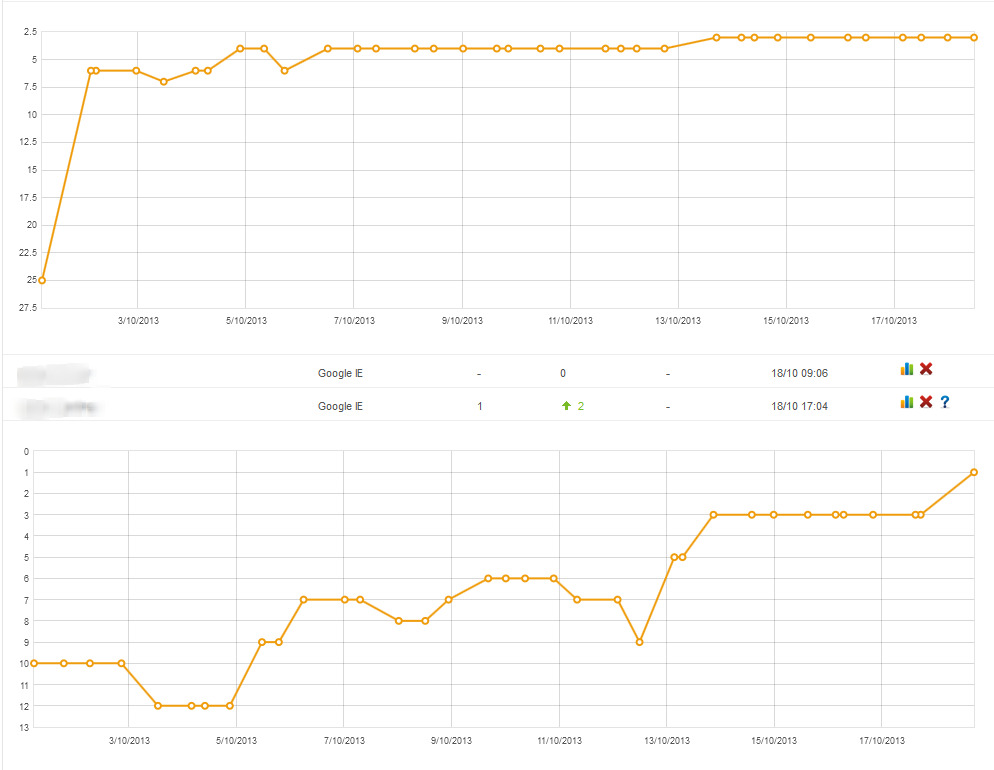Click the blurred keyword name in the second row
994x770 pixels.
(x=59, y=407)
